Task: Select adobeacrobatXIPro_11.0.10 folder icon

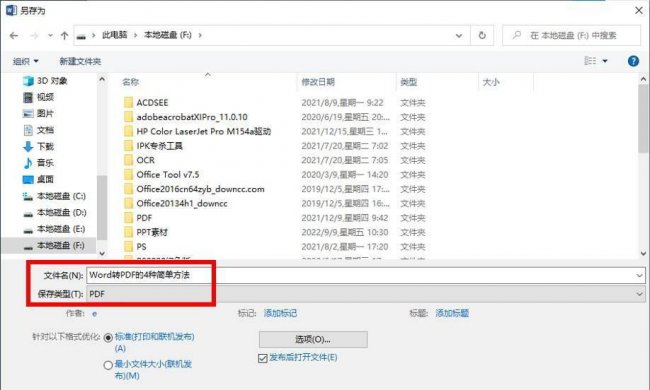Action: click(x=129, y=117)
